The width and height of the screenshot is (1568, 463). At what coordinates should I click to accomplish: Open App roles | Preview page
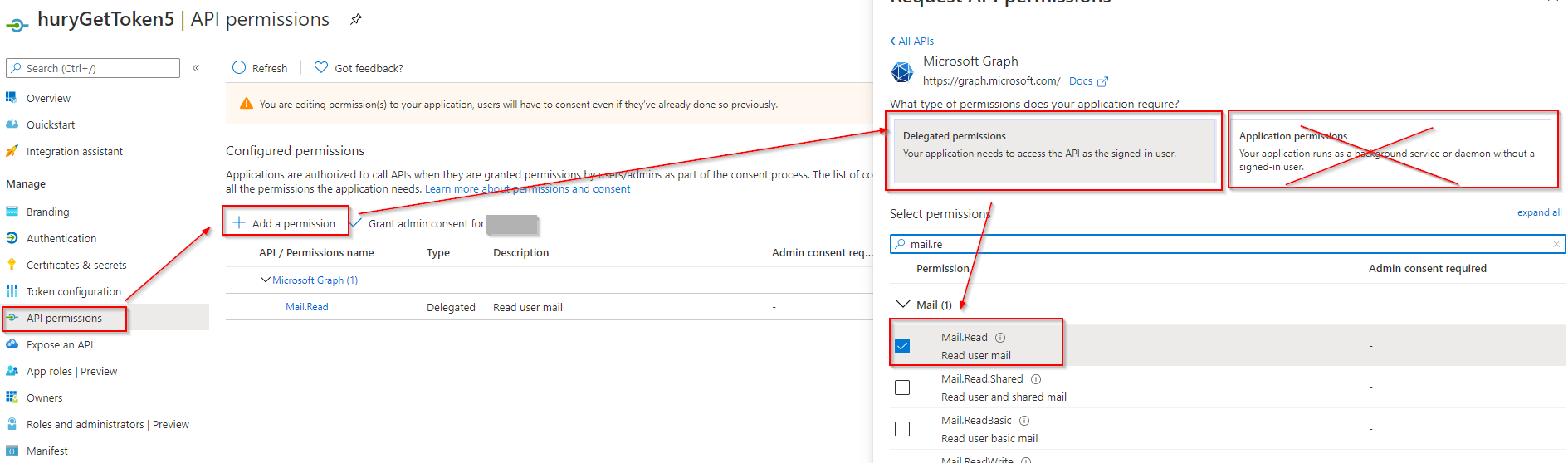coord(71,371)
